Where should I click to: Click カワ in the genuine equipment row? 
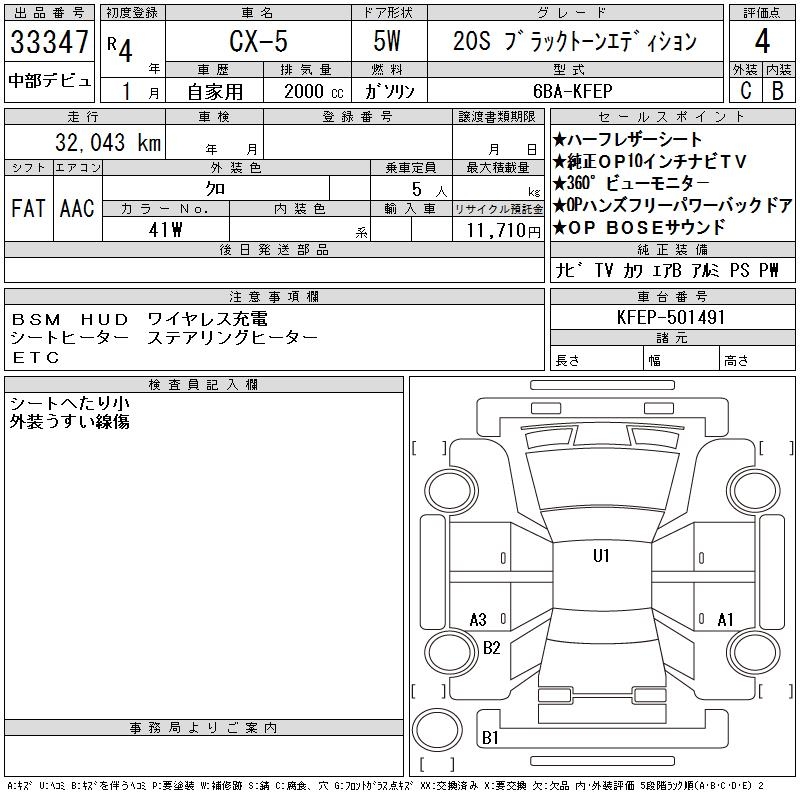coord(633,270)
